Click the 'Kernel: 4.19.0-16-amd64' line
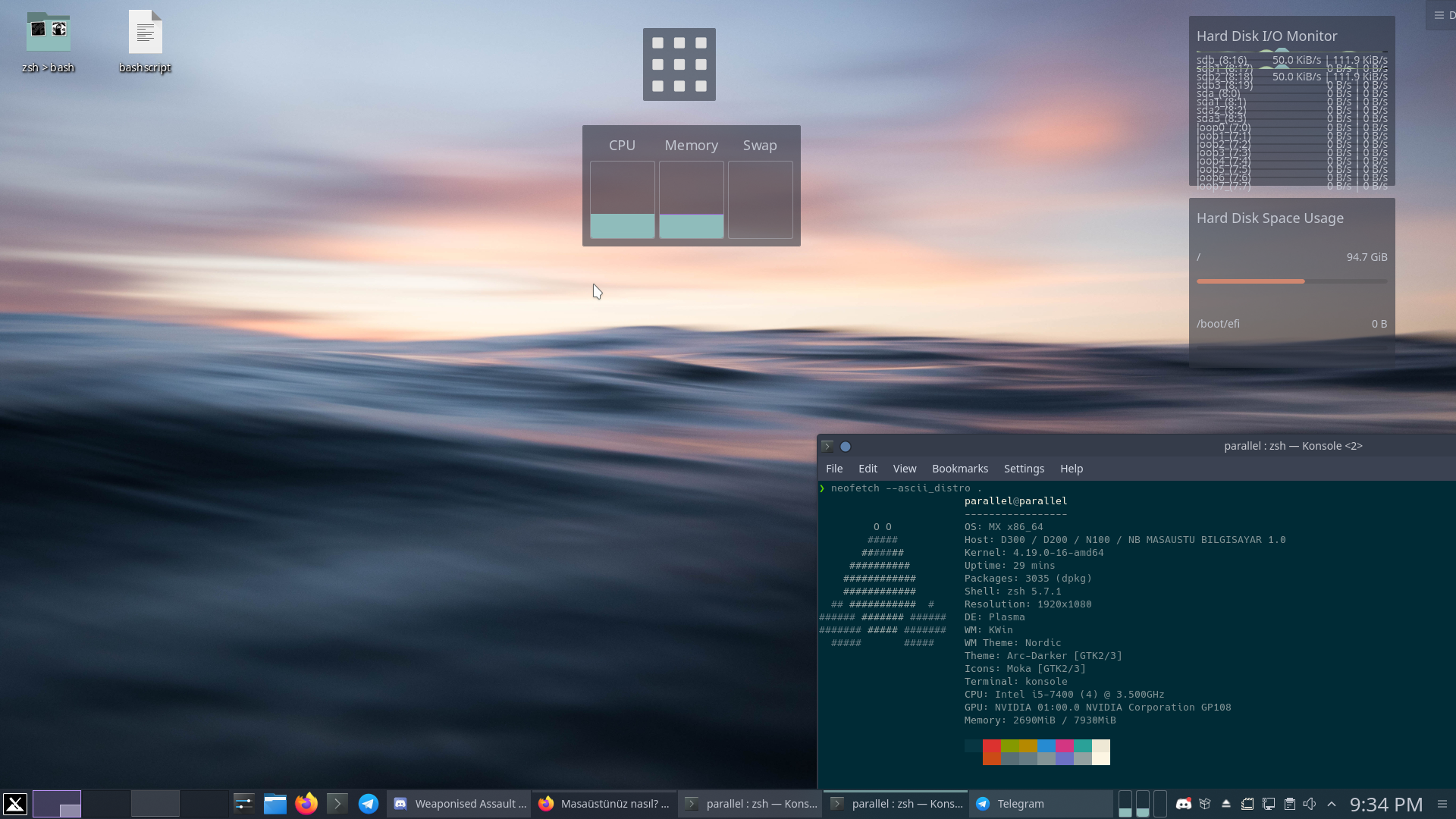The width and height of the screenshot is (1456, 819). tap(1034, 553)
